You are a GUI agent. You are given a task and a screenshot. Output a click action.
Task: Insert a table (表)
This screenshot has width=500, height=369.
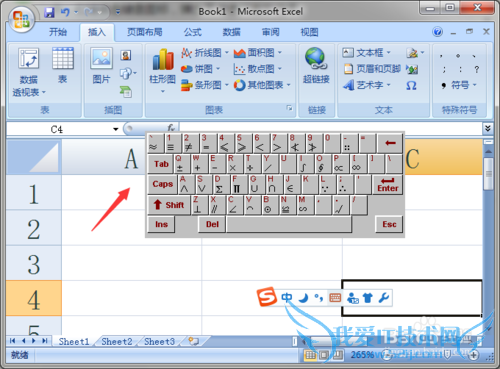point(63,65)
